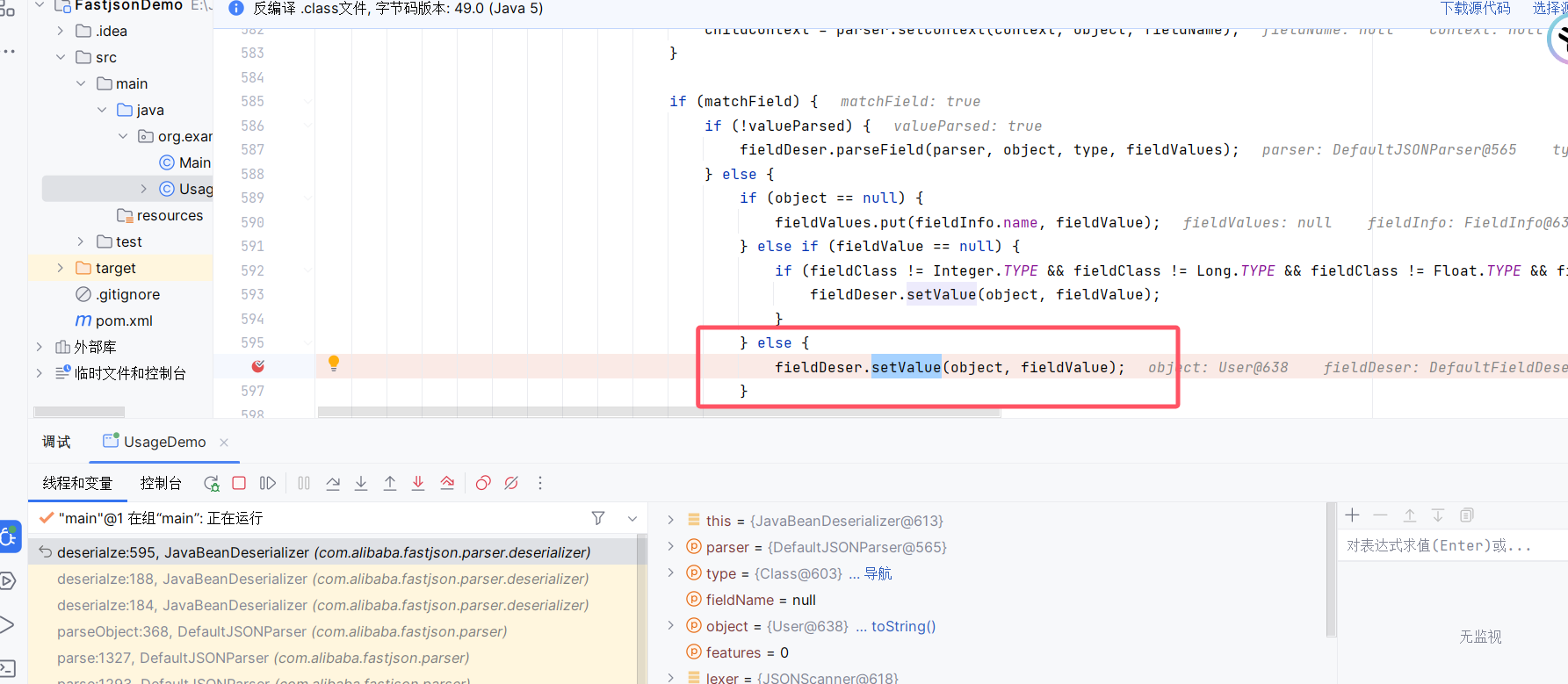
Task: Expand the object variable node
Action: point(671,625)
